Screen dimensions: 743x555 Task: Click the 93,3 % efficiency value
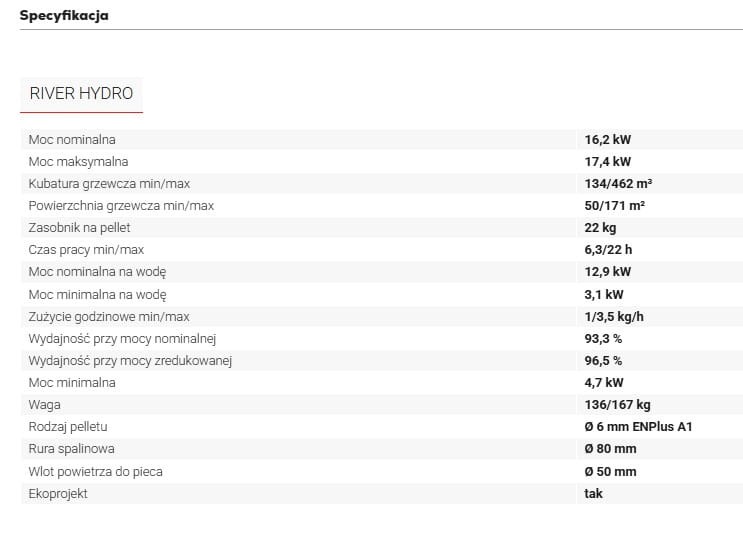[603, 339]
